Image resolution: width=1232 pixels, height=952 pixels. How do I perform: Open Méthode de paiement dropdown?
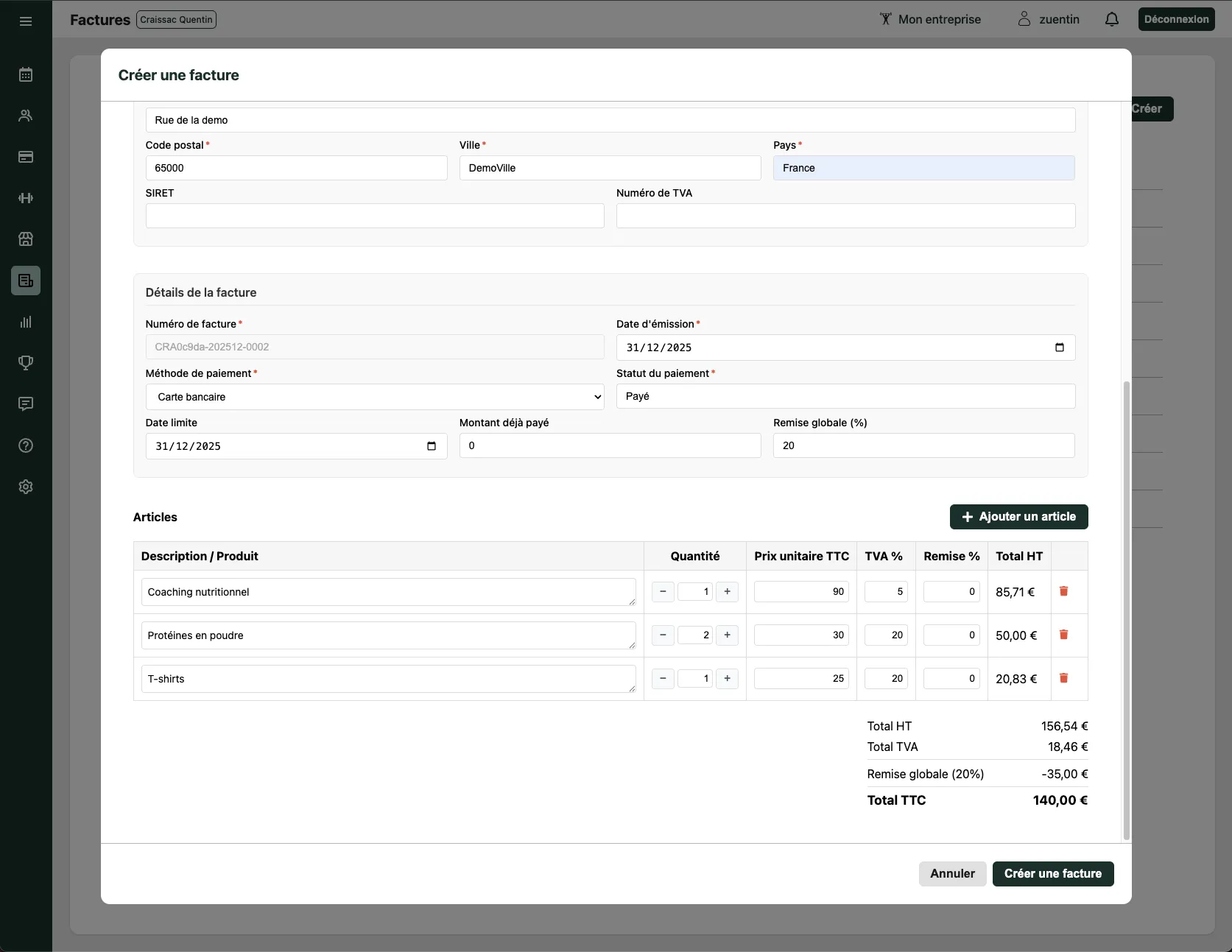click(374, 397)
